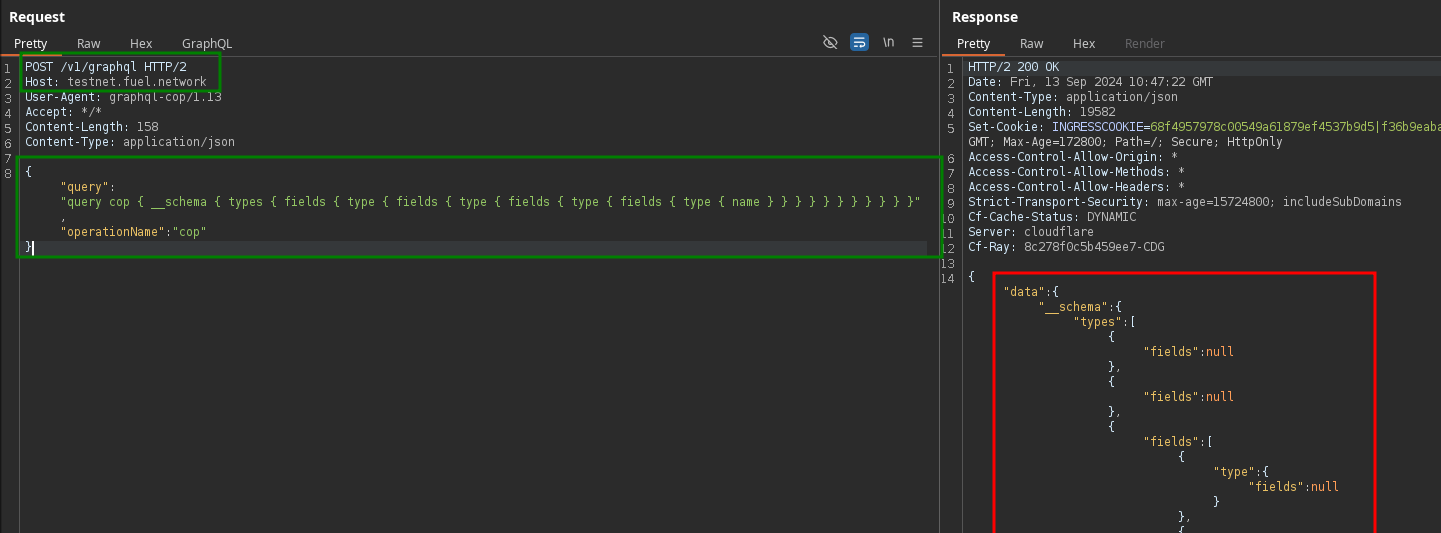Screen dimensions: 1441x533
Task: Click the Request panel title
Action: [x=37, y=17]
